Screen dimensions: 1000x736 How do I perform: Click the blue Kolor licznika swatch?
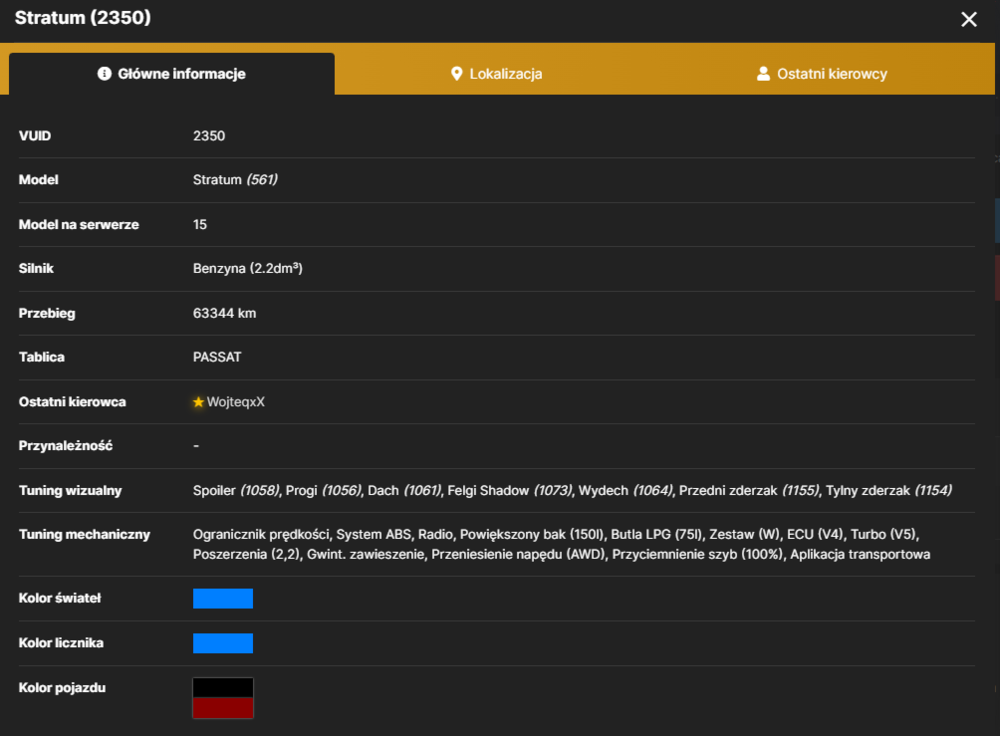click(223, 643)
